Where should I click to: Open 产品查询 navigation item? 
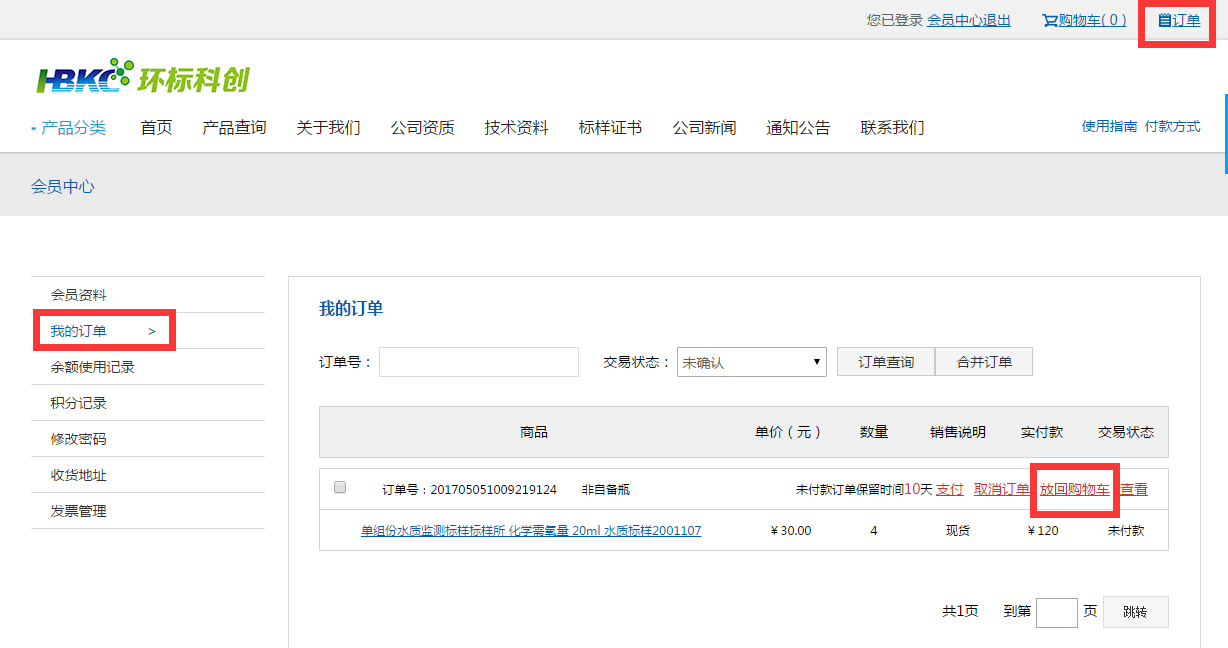pos(234,127)
